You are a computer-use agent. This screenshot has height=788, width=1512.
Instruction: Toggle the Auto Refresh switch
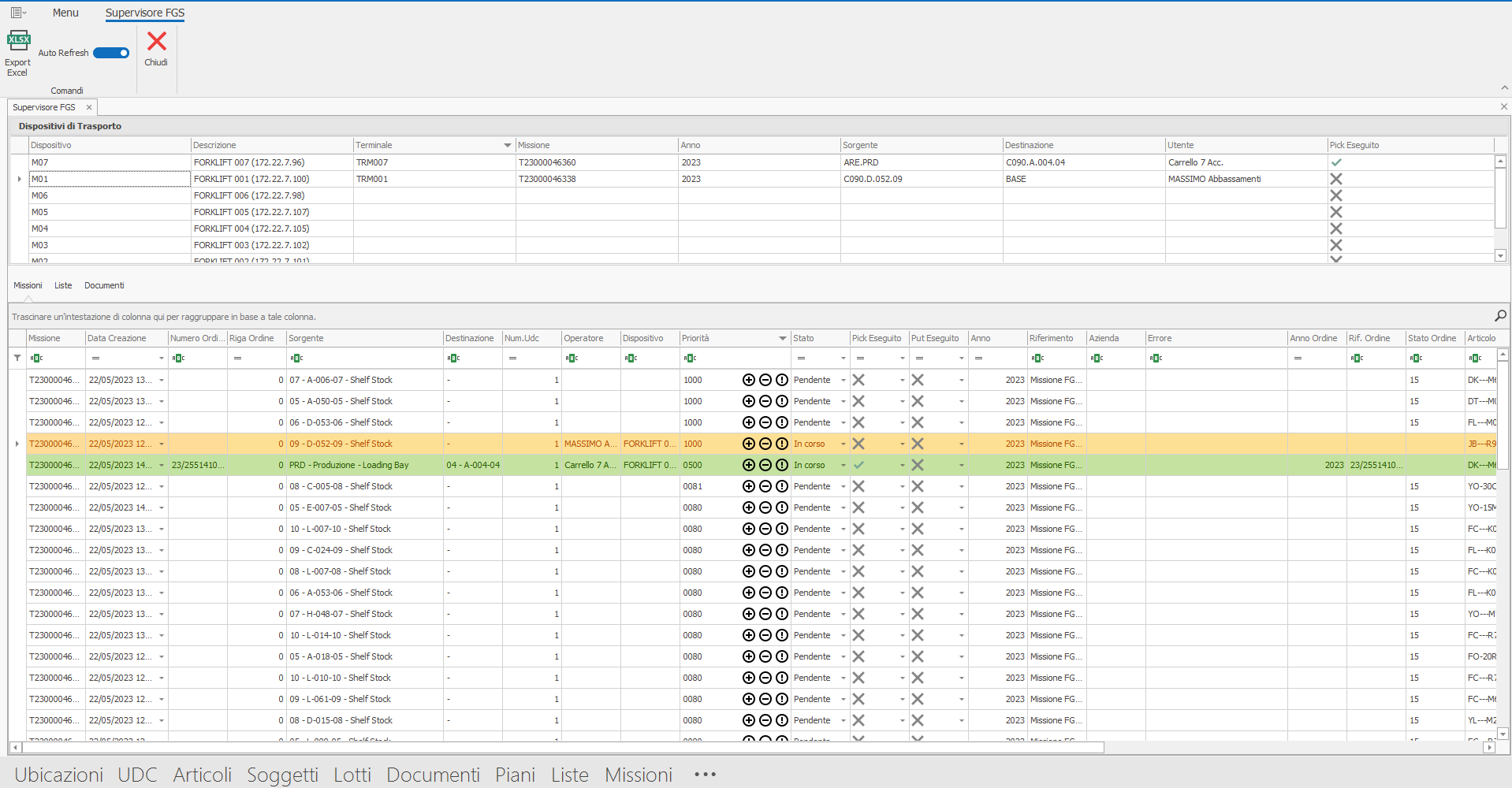[111, 53]
